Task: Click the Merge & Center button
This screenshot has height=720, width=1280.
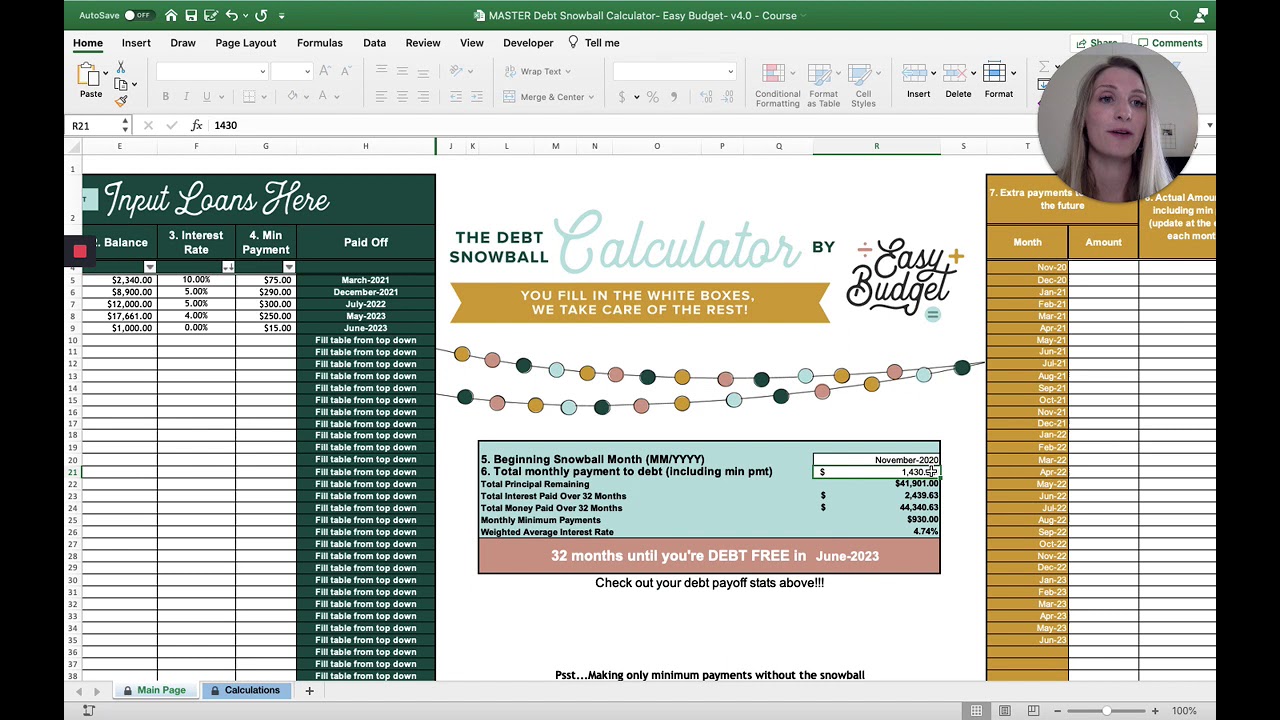Action: [547, 97]
